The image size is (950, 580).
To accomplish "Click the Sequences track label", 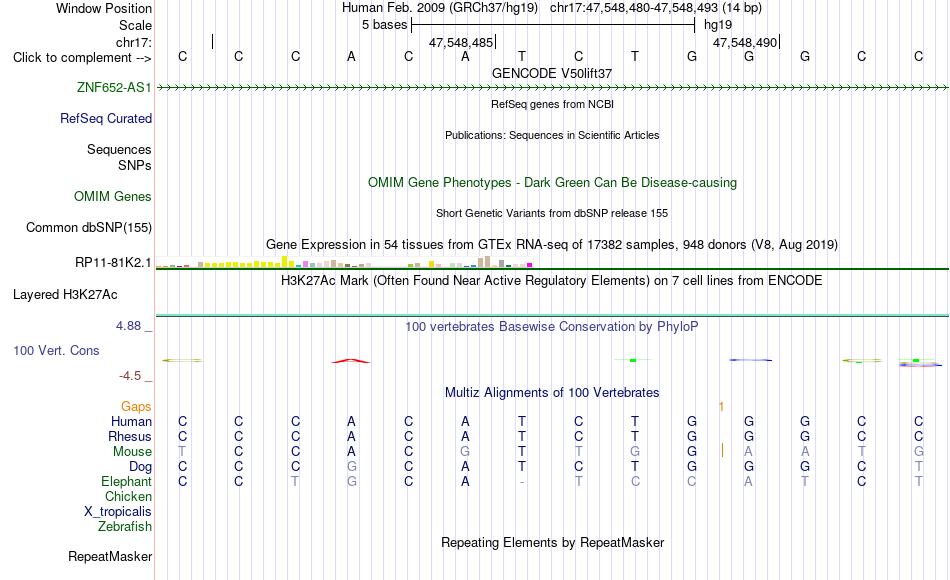I will pos(119,149).
